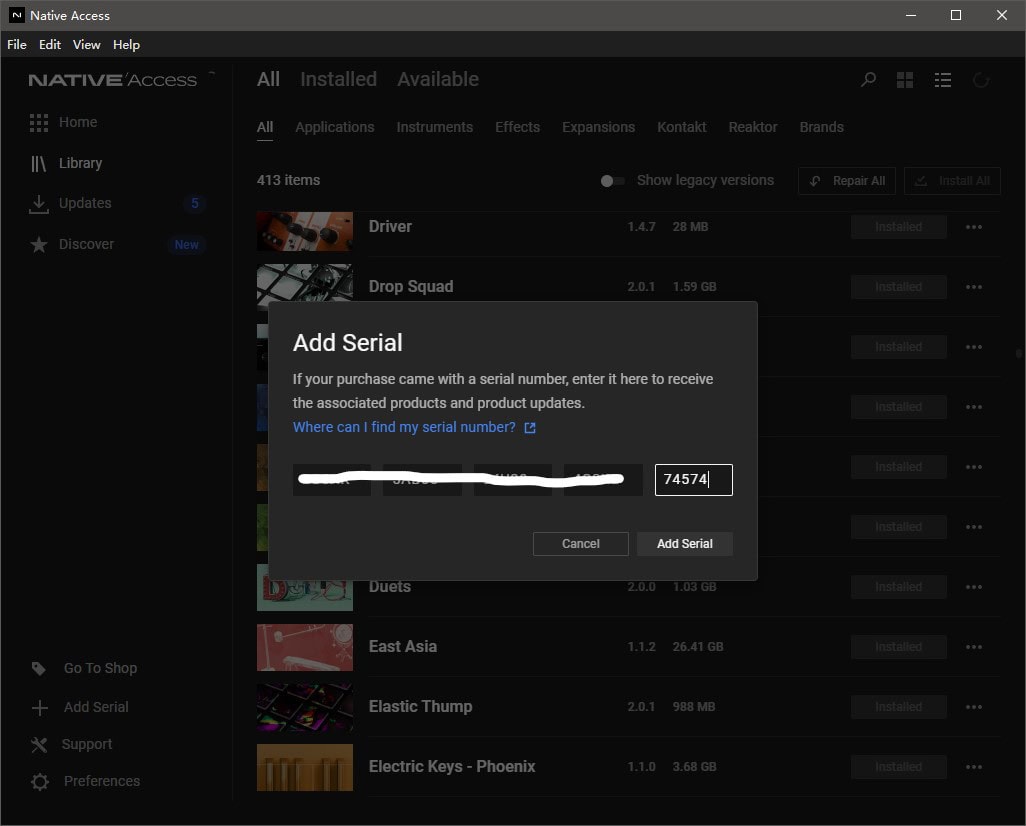The width and height of the screenshot is (1026, 826).
Task: Click the refresh library icon
Action: pyautogui.click(x=981, y=80)
